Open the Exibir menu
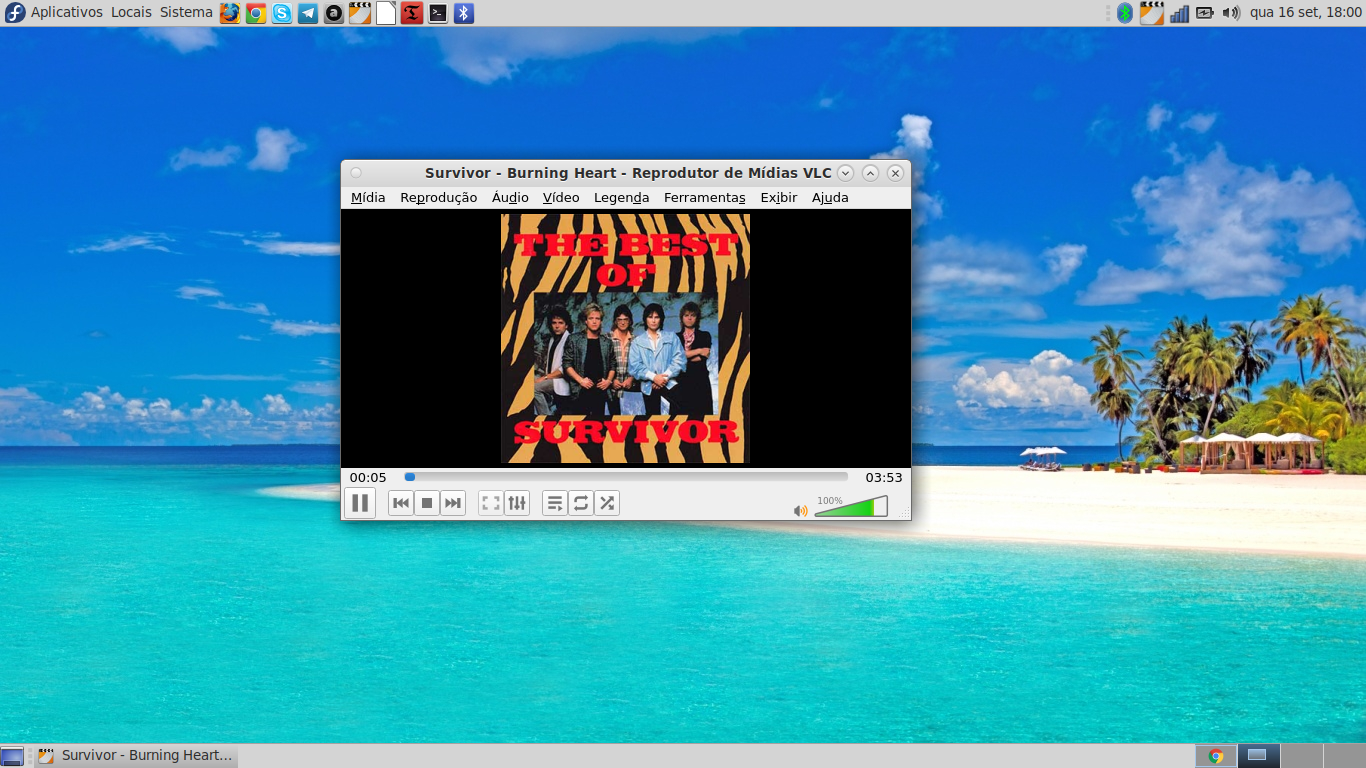1366x768 pixels. click(x=779, y=198)
